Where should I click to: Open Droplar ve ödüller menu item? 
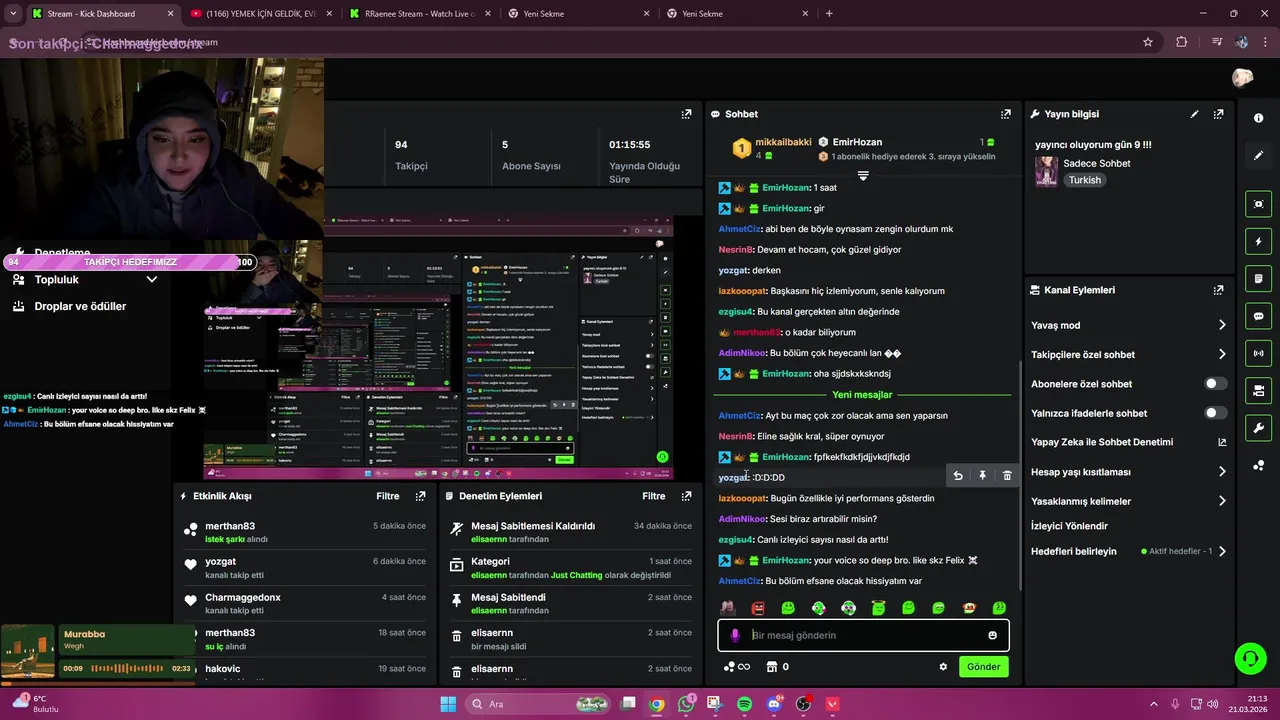tap(80, 306)
